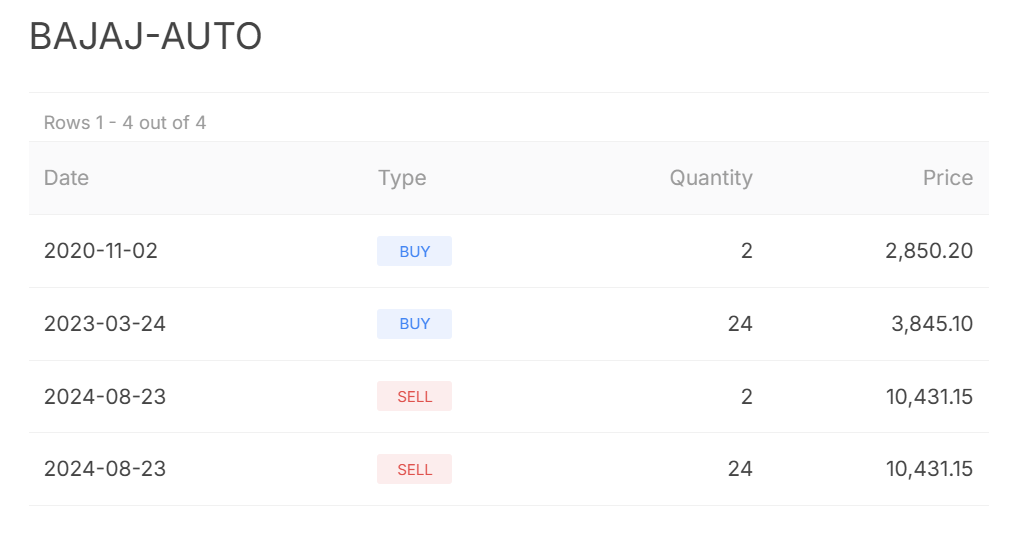
Task: Select the SELL badge for the 24-share sale
Action: click(x=414, y=469)
